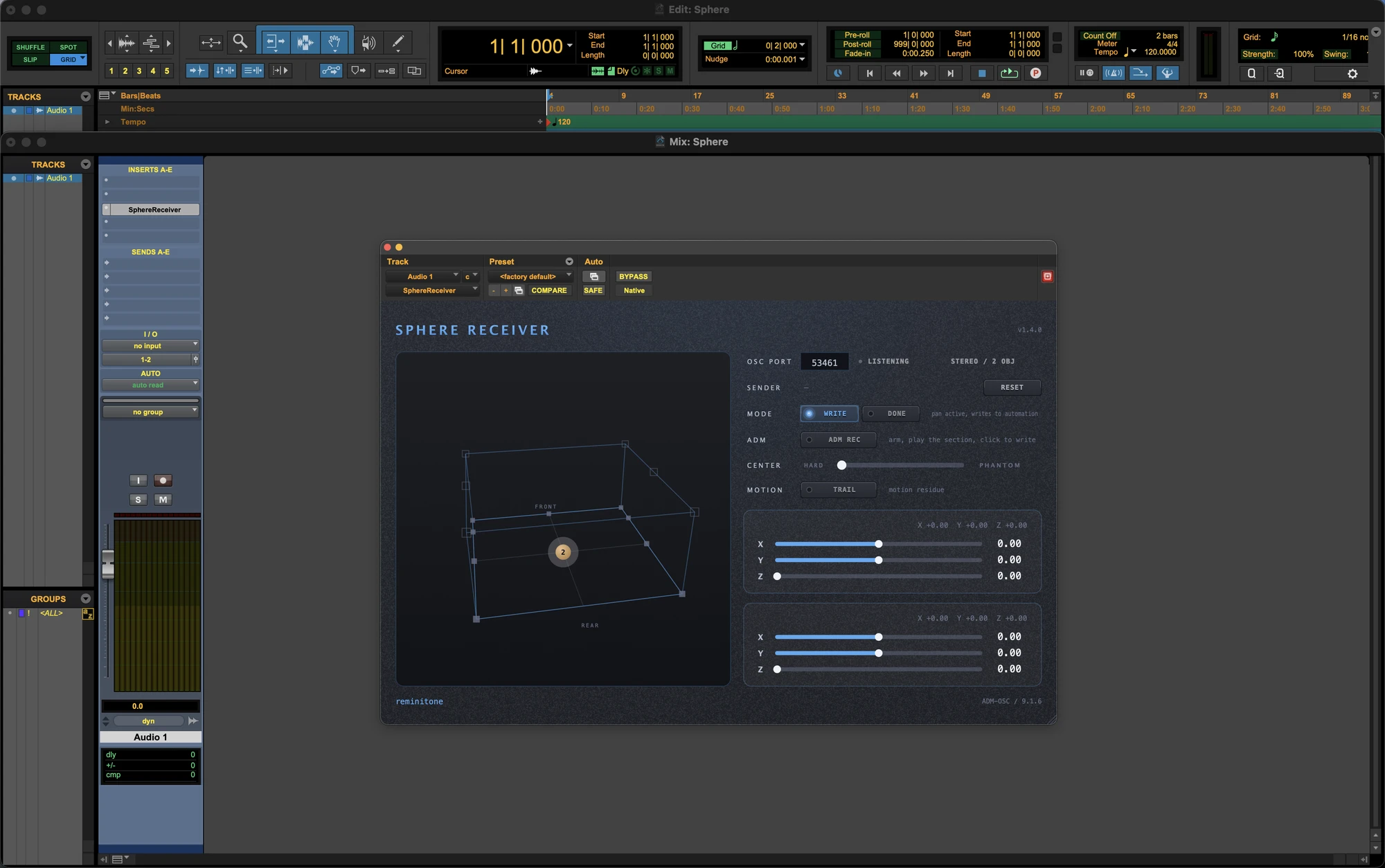Select the Scrubber speaker tool
The width and height of the screenshot is (1385, 868).
(369, 42)
